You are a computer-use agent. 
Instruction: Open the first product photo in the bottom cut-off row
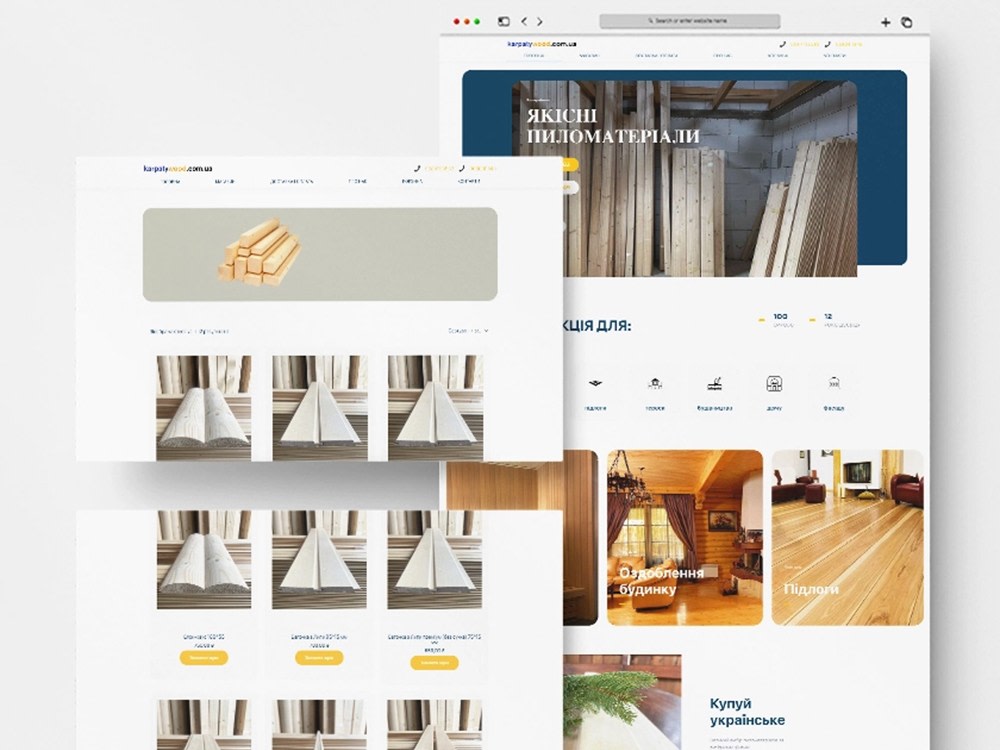click(x=203, y=724)
